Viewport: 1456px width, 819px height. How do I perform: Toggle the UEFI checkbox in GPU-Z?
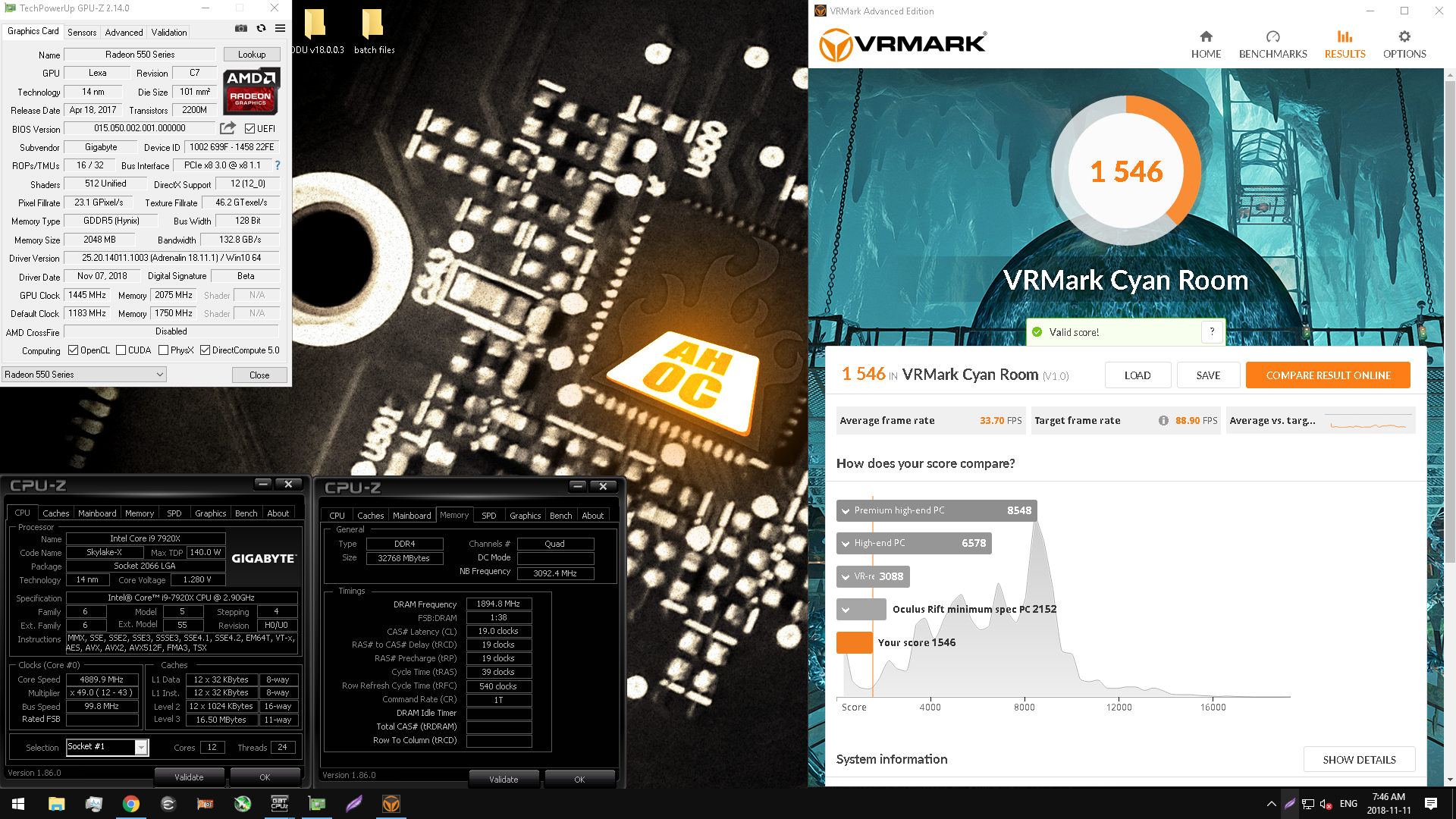250,129
